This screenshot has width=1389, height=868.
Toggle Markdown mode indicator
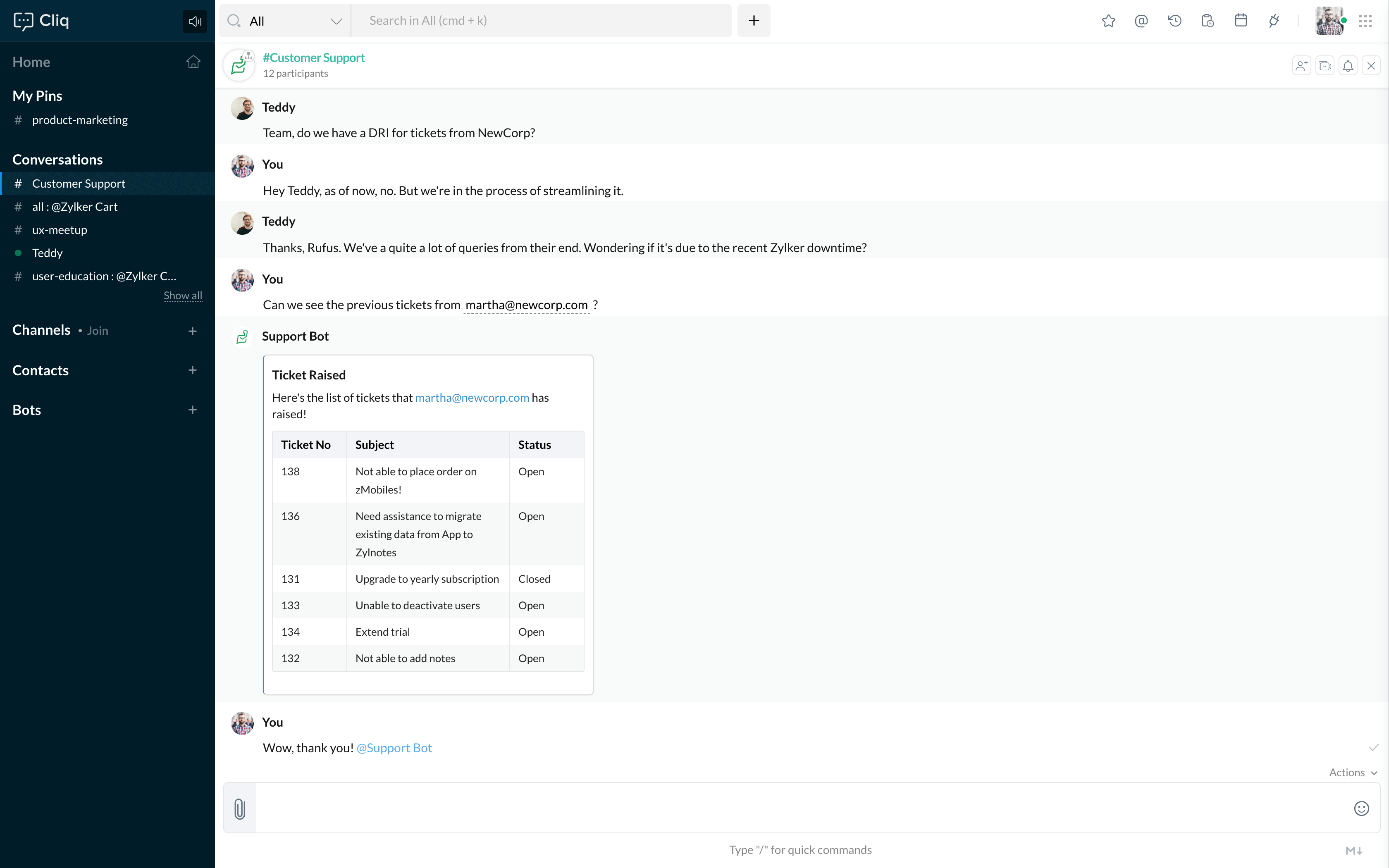point(1353,851)
